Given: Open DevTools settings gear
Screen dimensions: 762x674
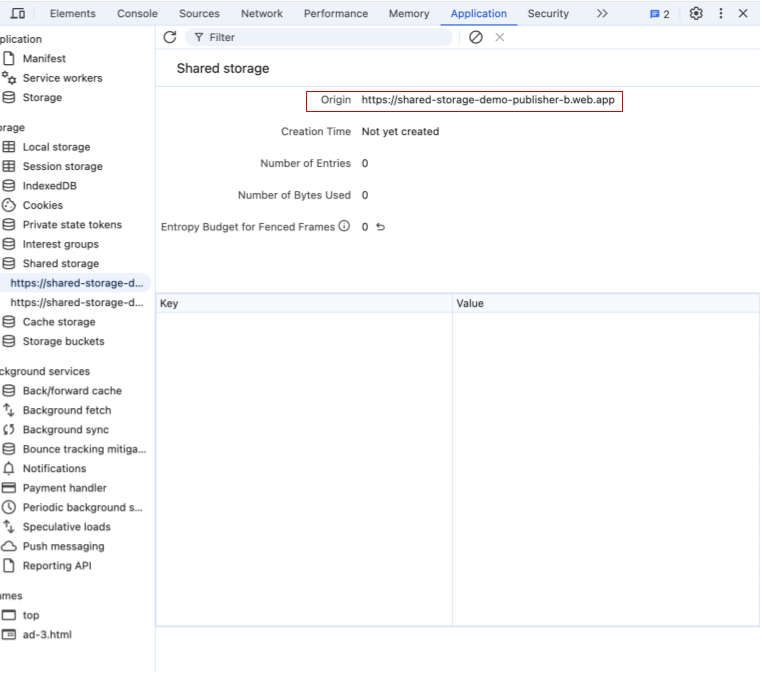Looking at the screenshot, I should coord(697,14).
